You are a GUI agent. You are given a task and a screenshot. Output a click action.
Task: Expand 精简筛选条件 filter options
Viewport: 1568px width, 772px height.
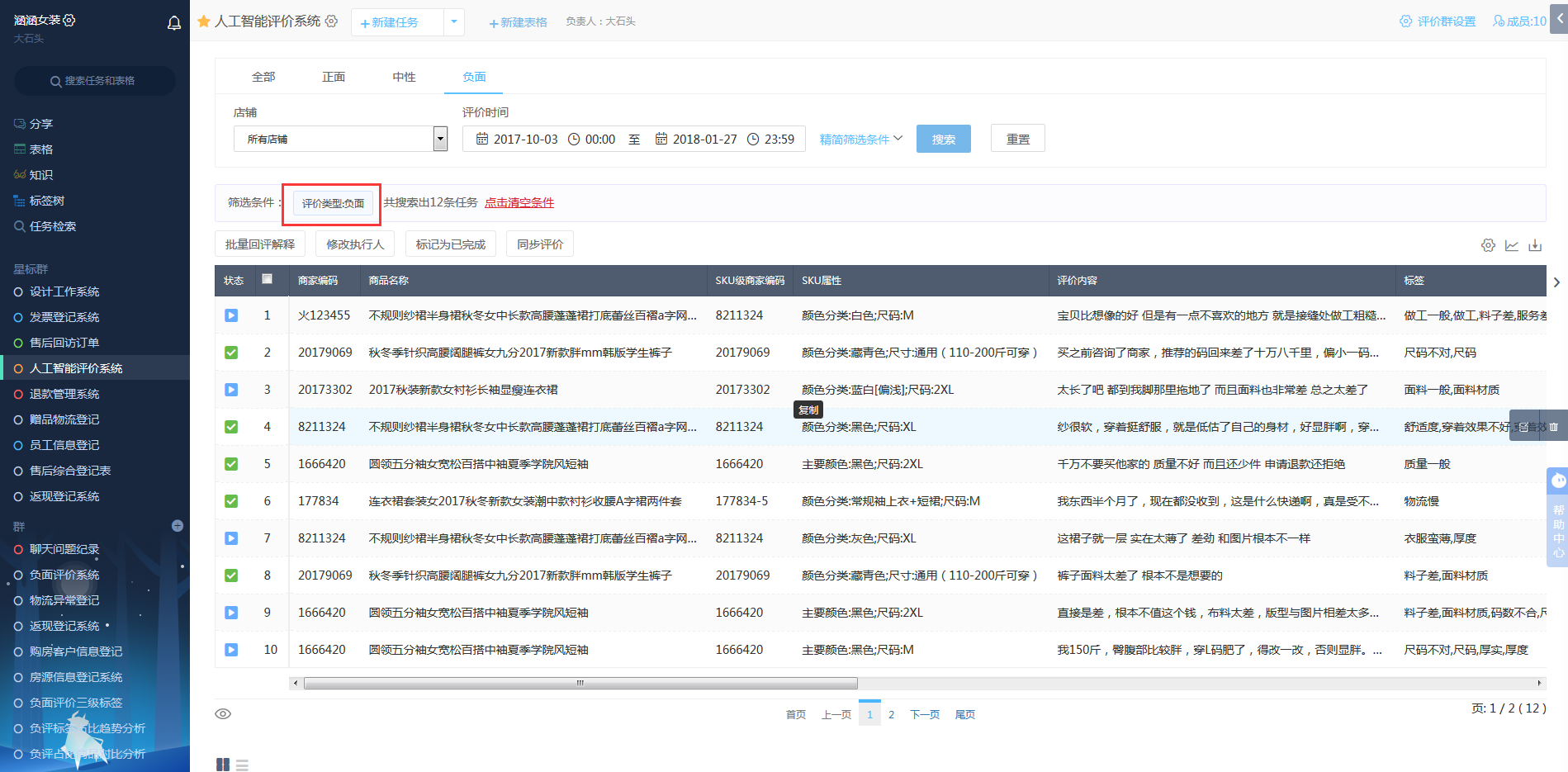click(x=861, y=140)
